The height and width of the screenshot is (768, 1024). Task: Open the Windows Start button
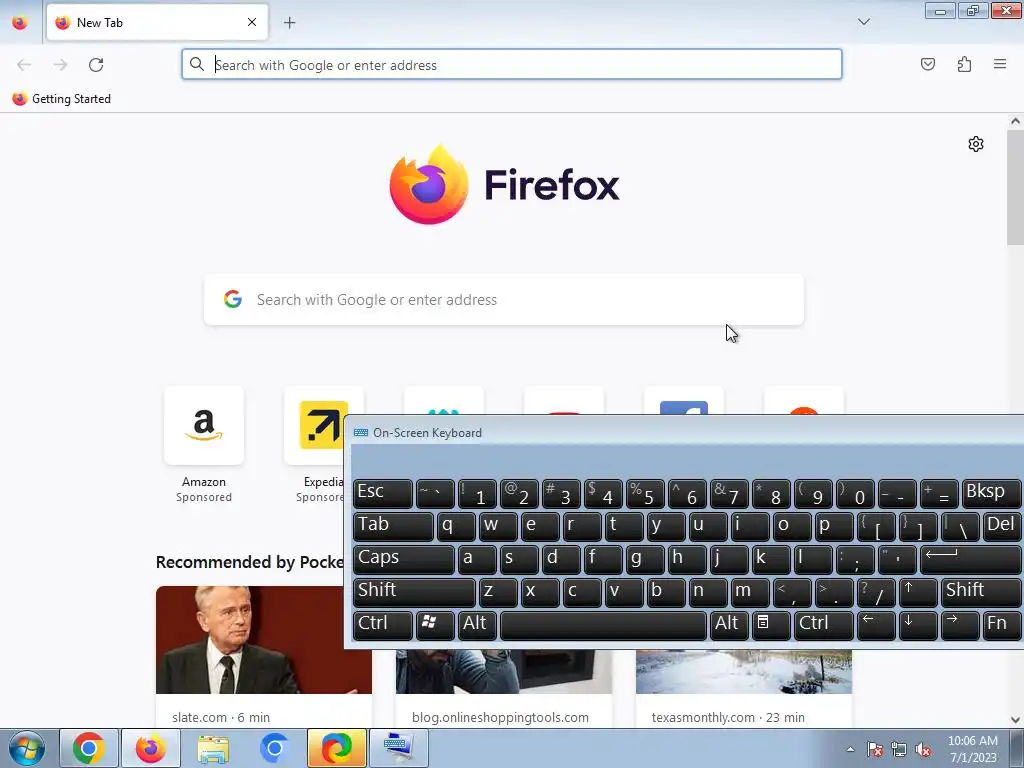pyautogui.click(x=27, y=748)
